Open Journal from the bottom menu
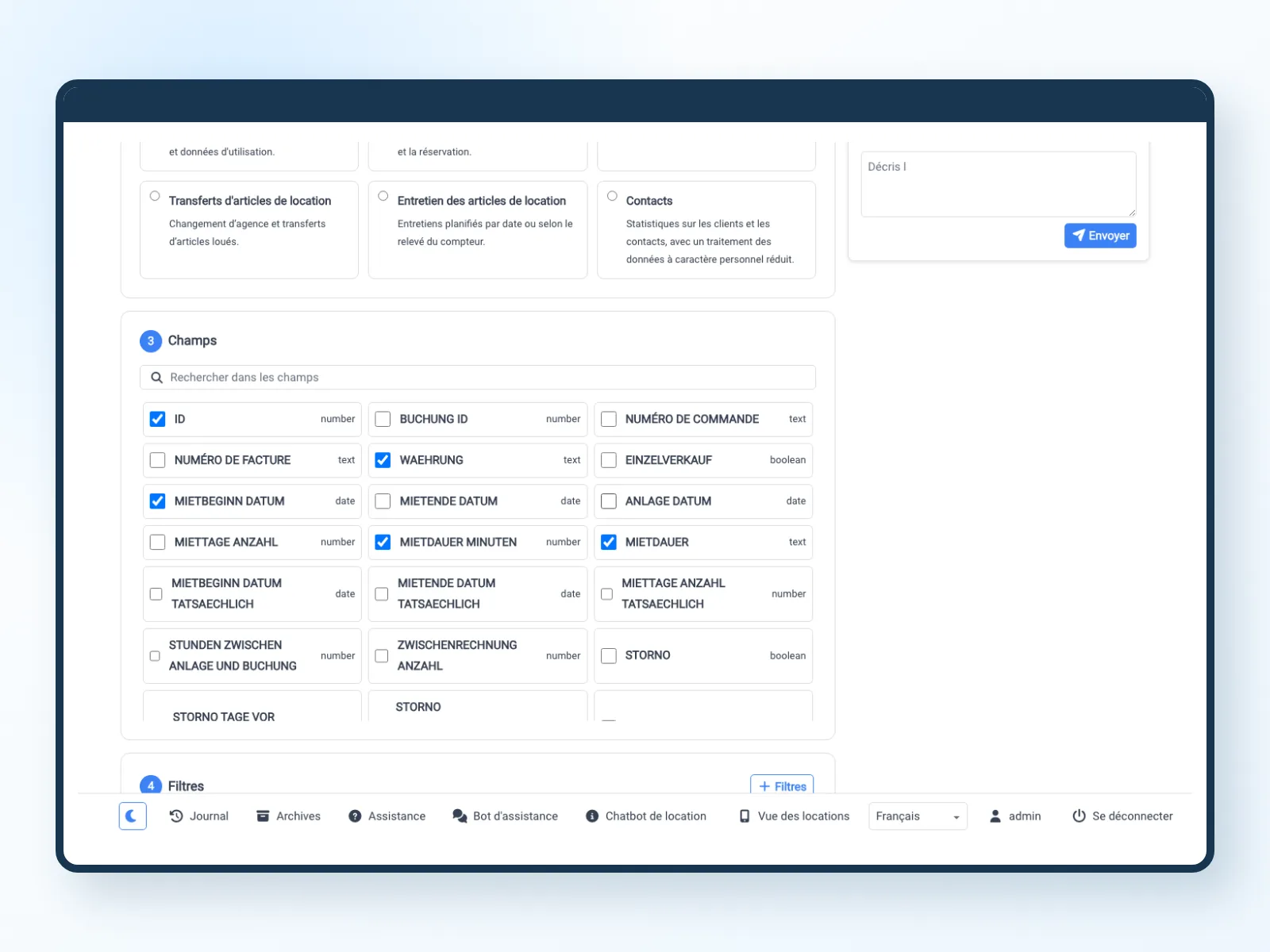 199,816
